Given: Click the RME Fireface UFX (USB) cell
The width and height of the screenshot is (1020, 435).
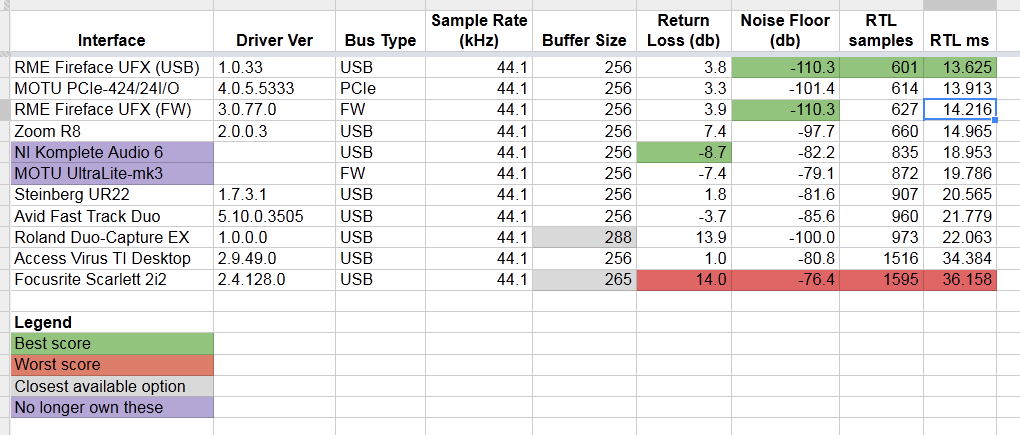Looking at the screenshot, I should click(112, 68).
